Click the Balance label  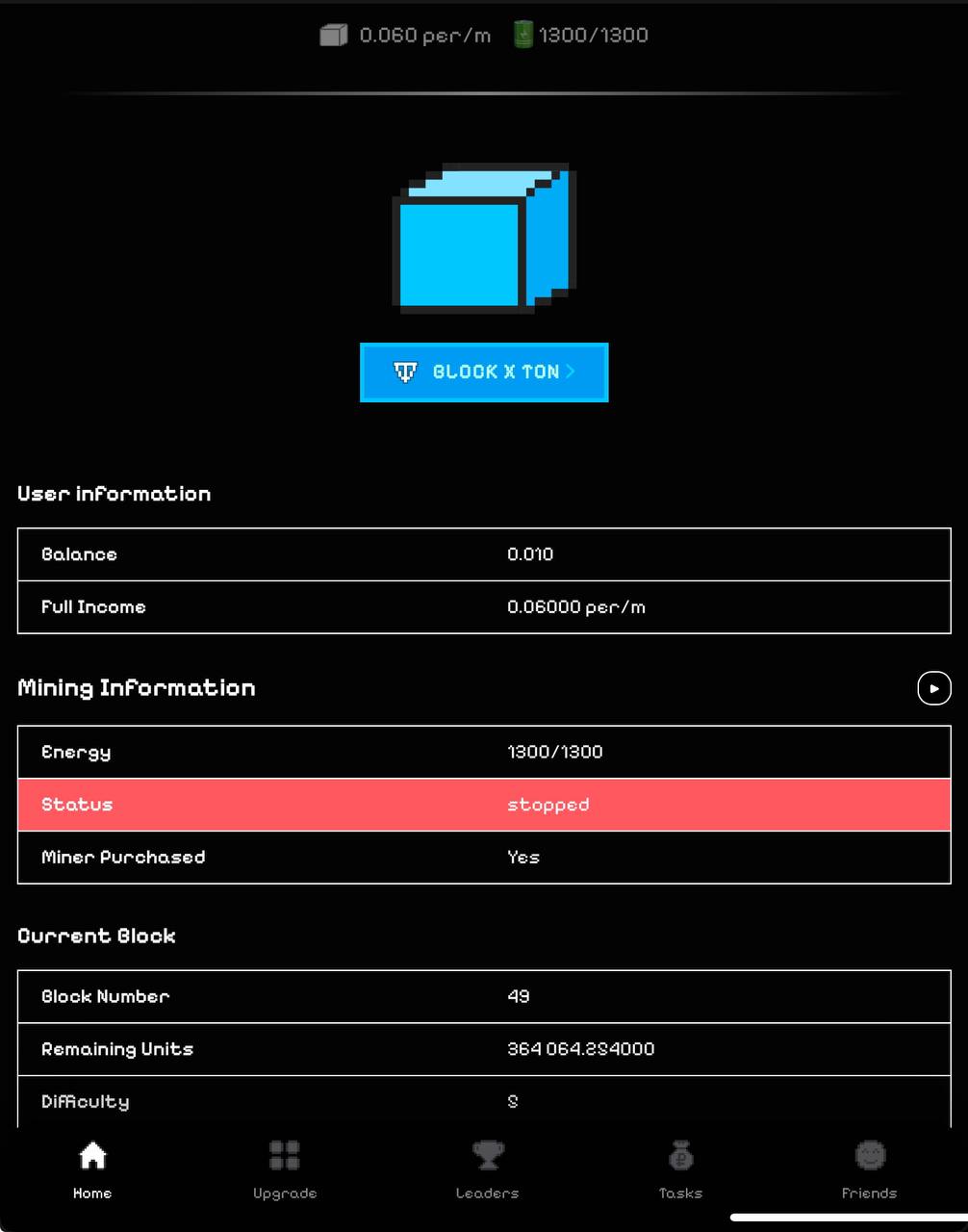coord(79,554)
